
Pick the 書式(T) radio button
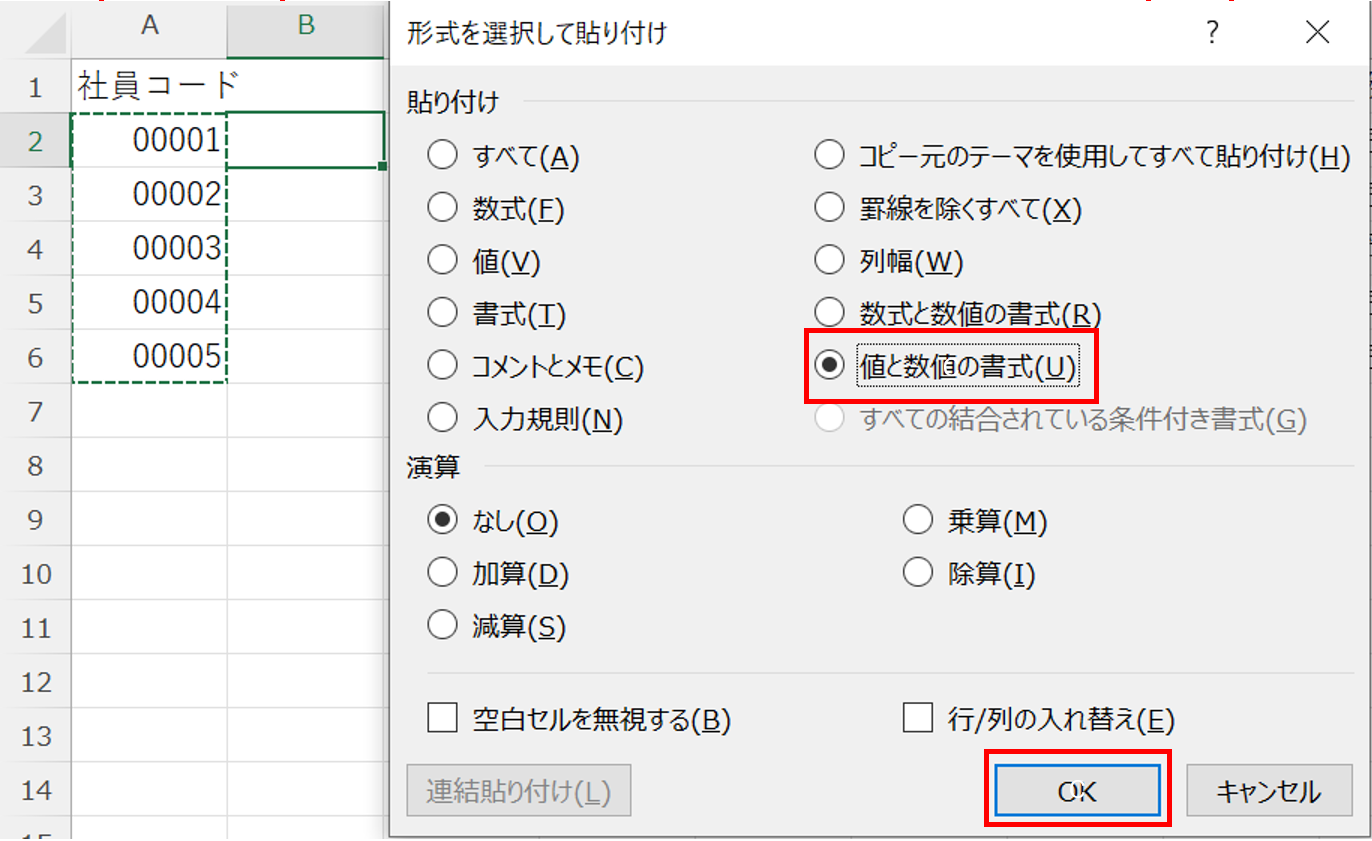(x=442, y=314)
